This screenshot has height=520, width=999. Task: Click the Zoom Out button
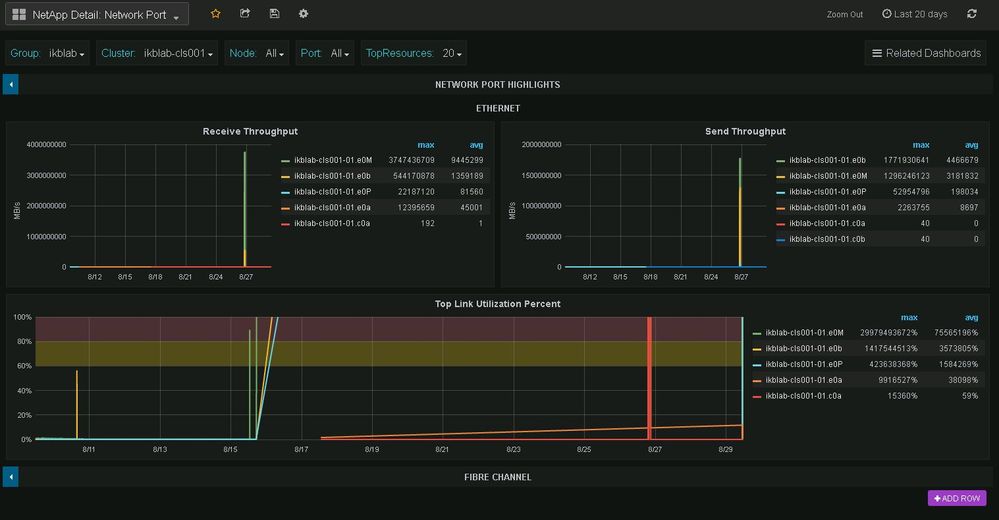point(844,15)
